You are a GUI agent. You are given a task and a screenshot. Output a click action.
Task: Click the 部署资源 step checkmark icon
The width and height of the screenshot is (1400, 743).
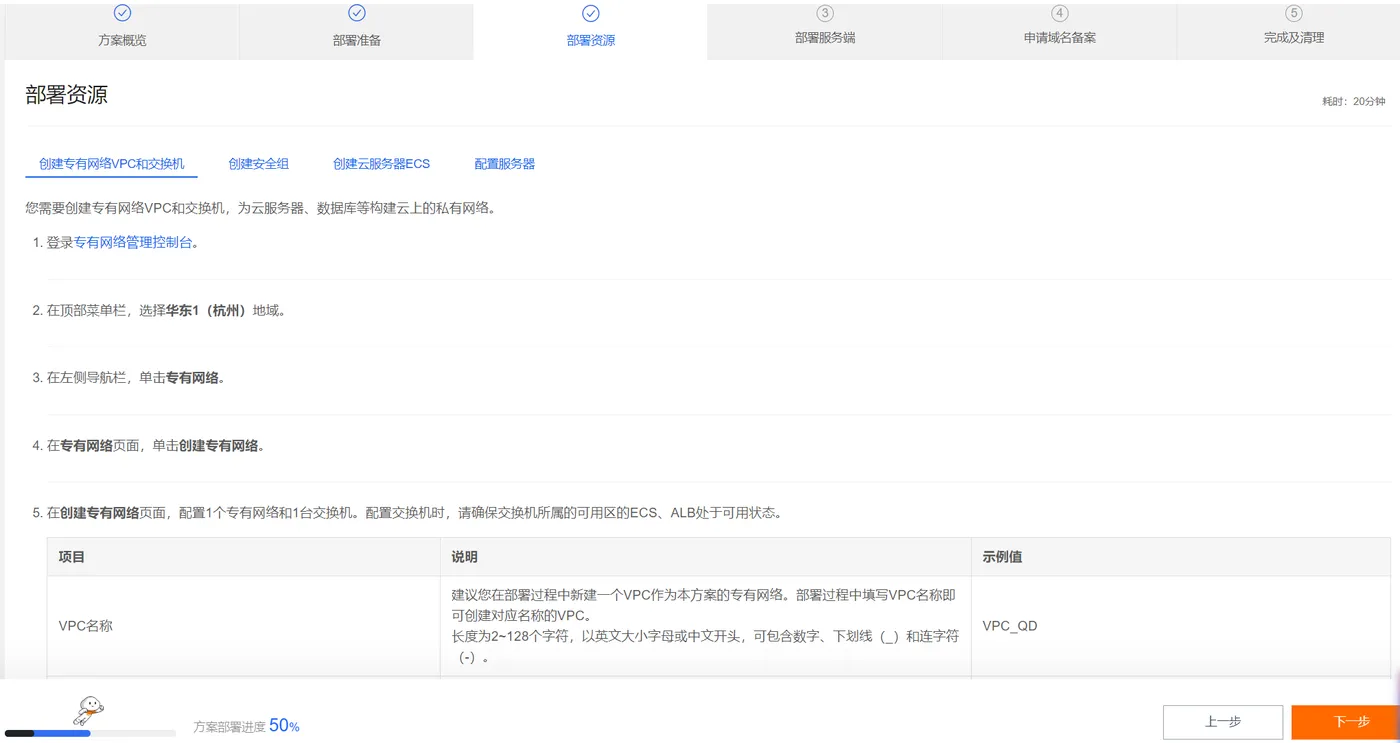click(x=591, y=13)
